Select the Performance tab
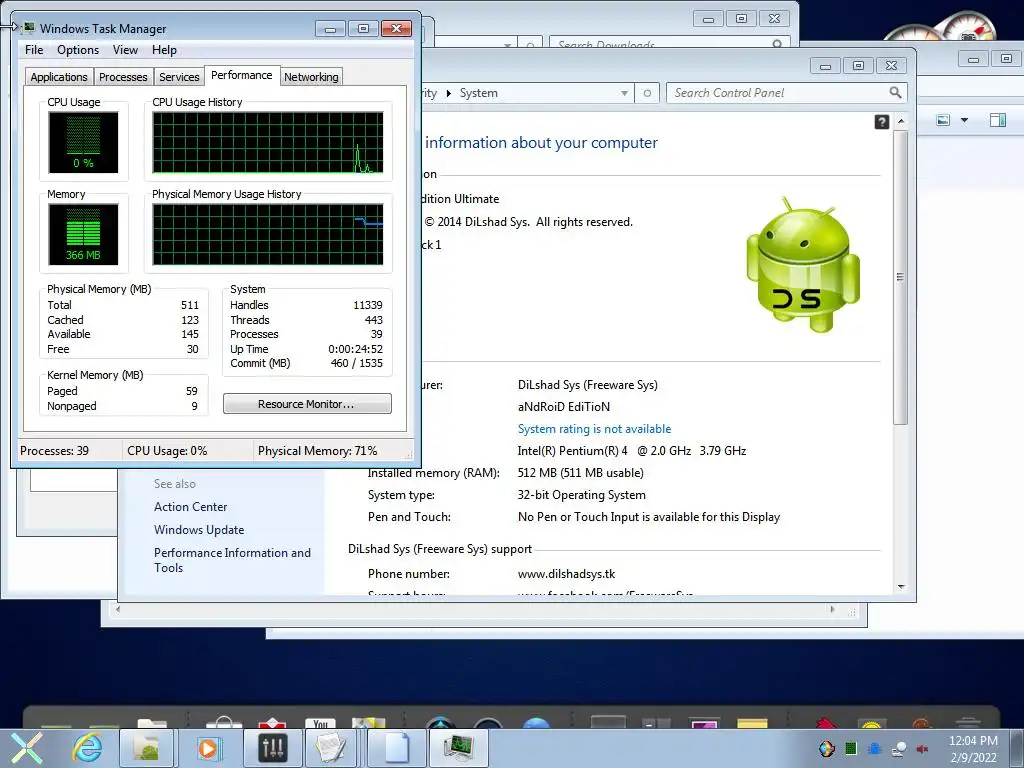Screen dimensions: 1024x768 tap(242, 75)
